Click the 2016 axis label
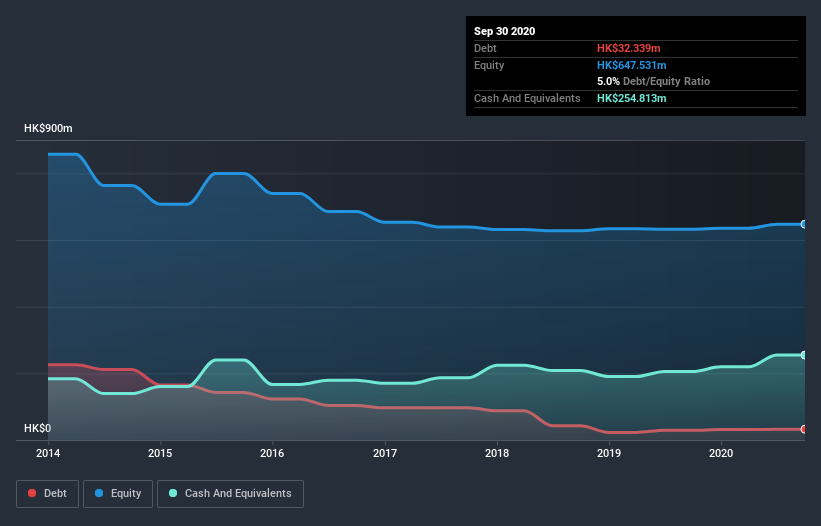This screenshot has width=821, height=526. (272, 453)
